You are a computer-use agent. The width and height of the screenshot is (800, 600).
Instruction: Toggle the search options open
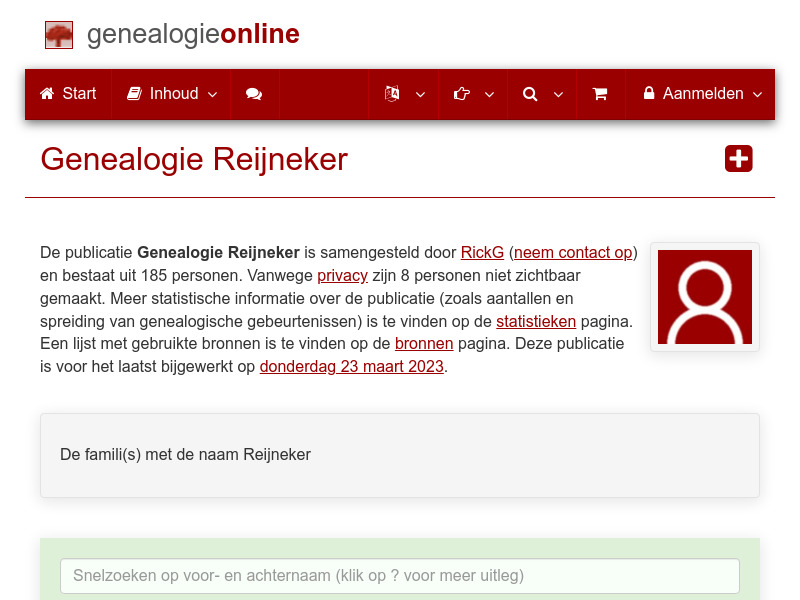[558, 95]
